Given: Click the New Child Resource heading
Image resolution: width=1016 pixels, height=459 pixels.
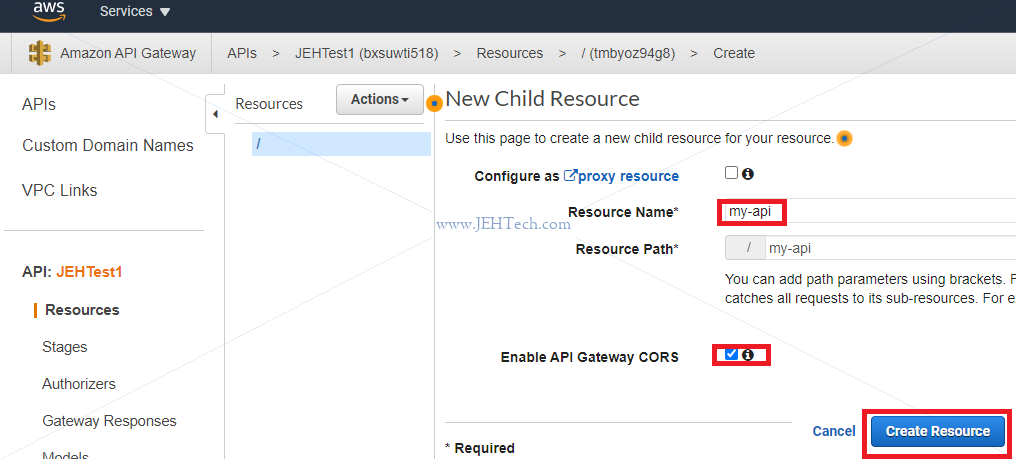Looking at the screenshot, I should click(543, 99).
